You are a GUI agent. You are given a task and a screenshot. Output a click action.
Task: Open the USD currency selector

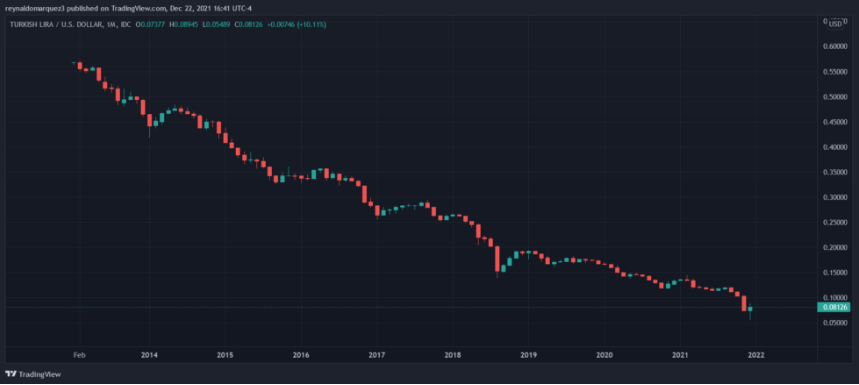[835, 24]
